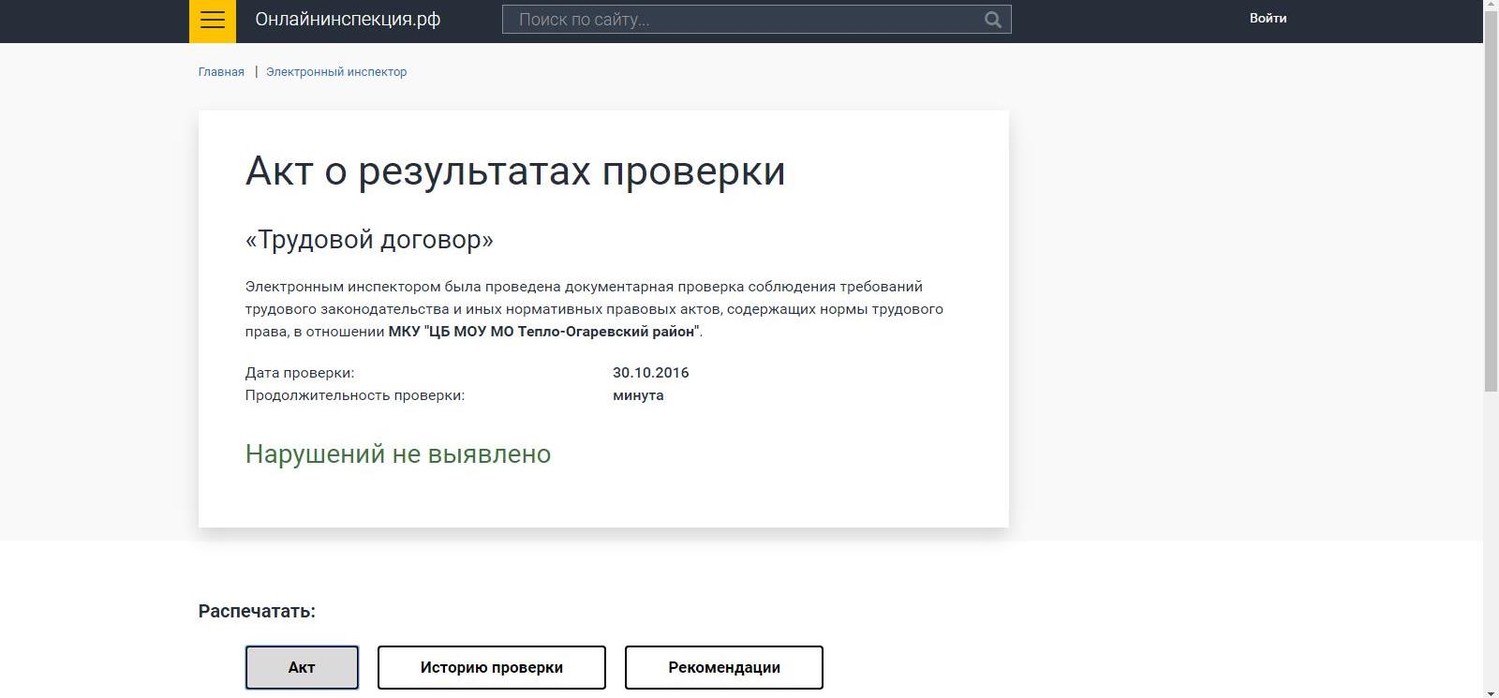Image resolution: width=1499 pixels, height=698 pixels.
Task: Print "Рекомендации" button
Action: point(724,667)
